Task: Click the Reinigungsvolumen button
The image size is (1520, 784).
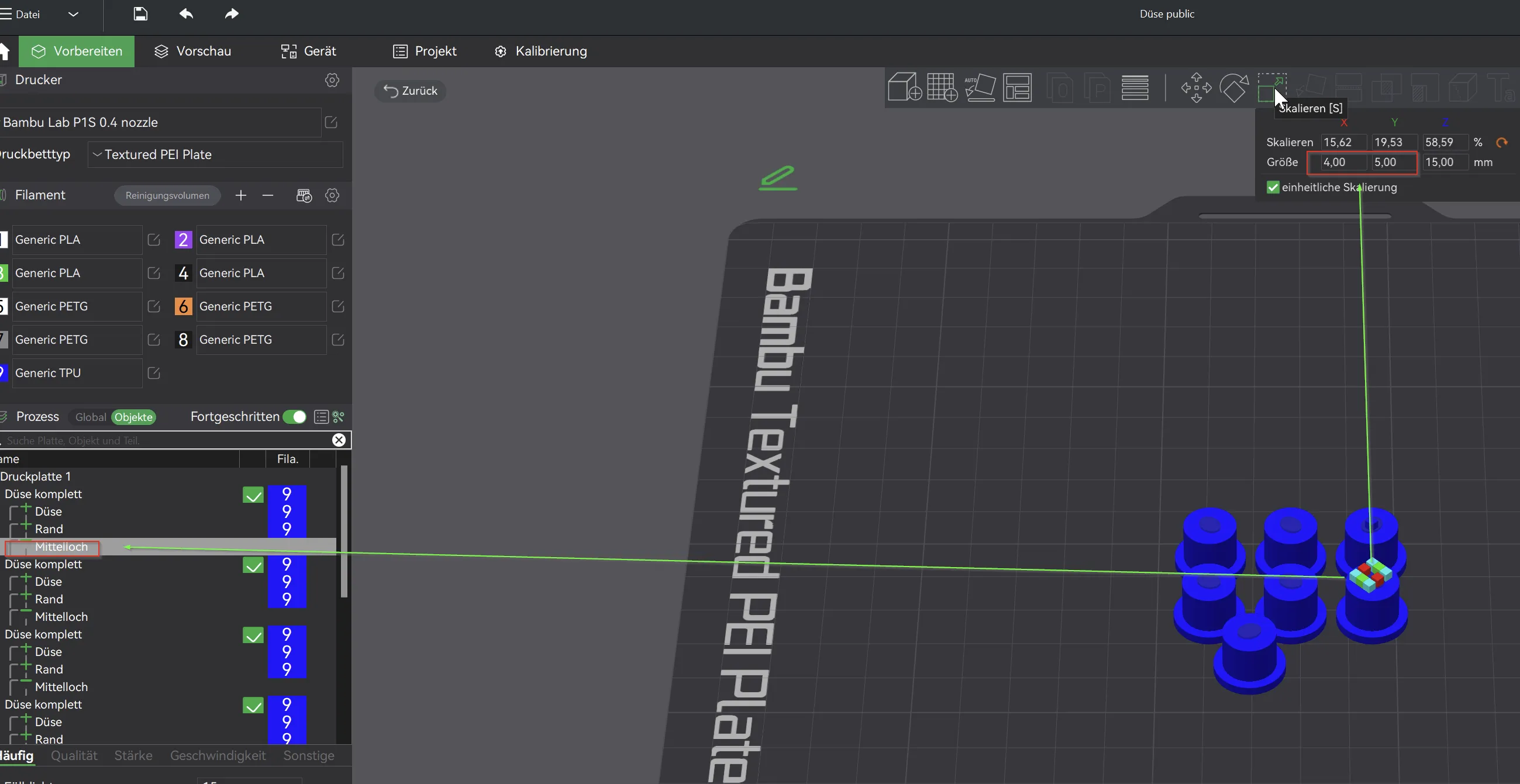Action: 167,195
